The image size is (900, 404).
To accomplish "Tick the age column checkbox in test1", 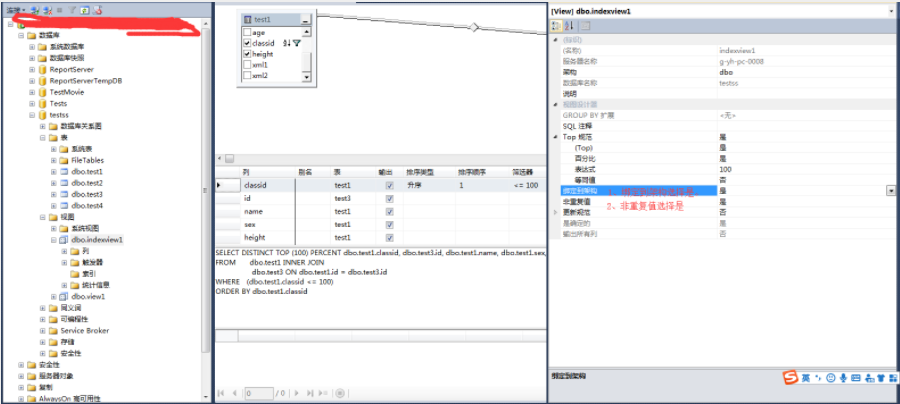I will coord(247,33).
